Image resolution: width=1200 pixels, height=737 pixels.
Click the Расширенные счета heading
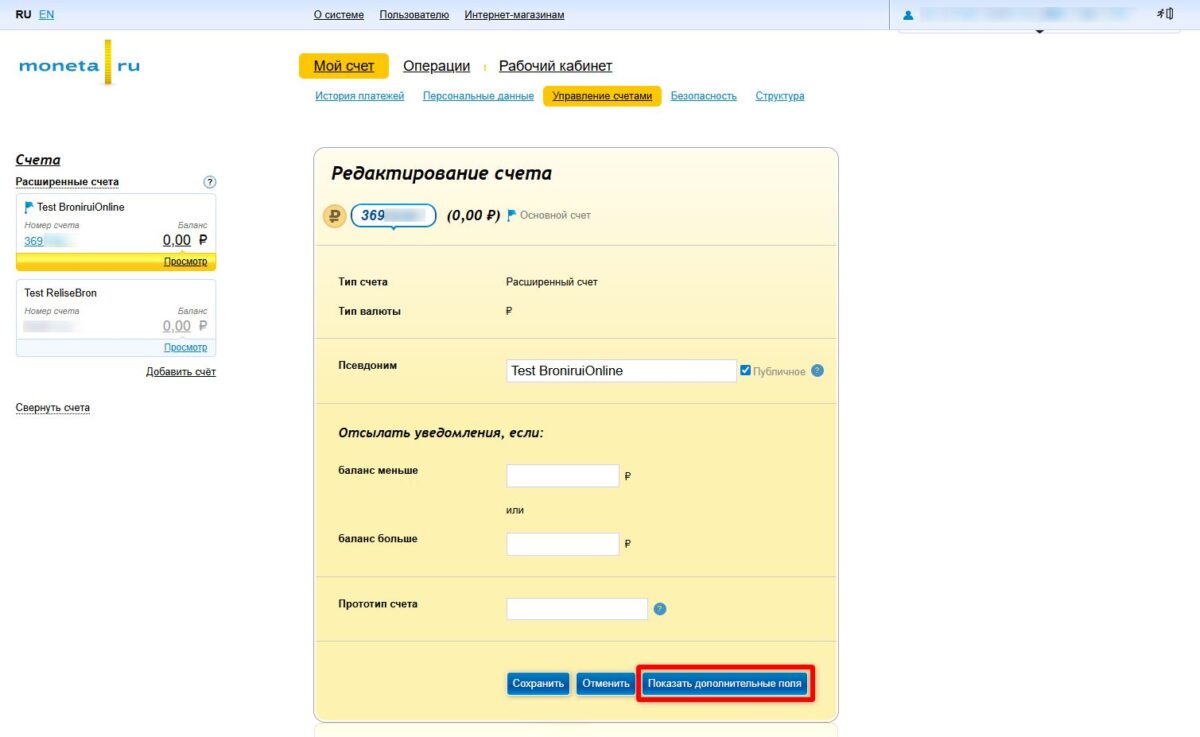67,182
